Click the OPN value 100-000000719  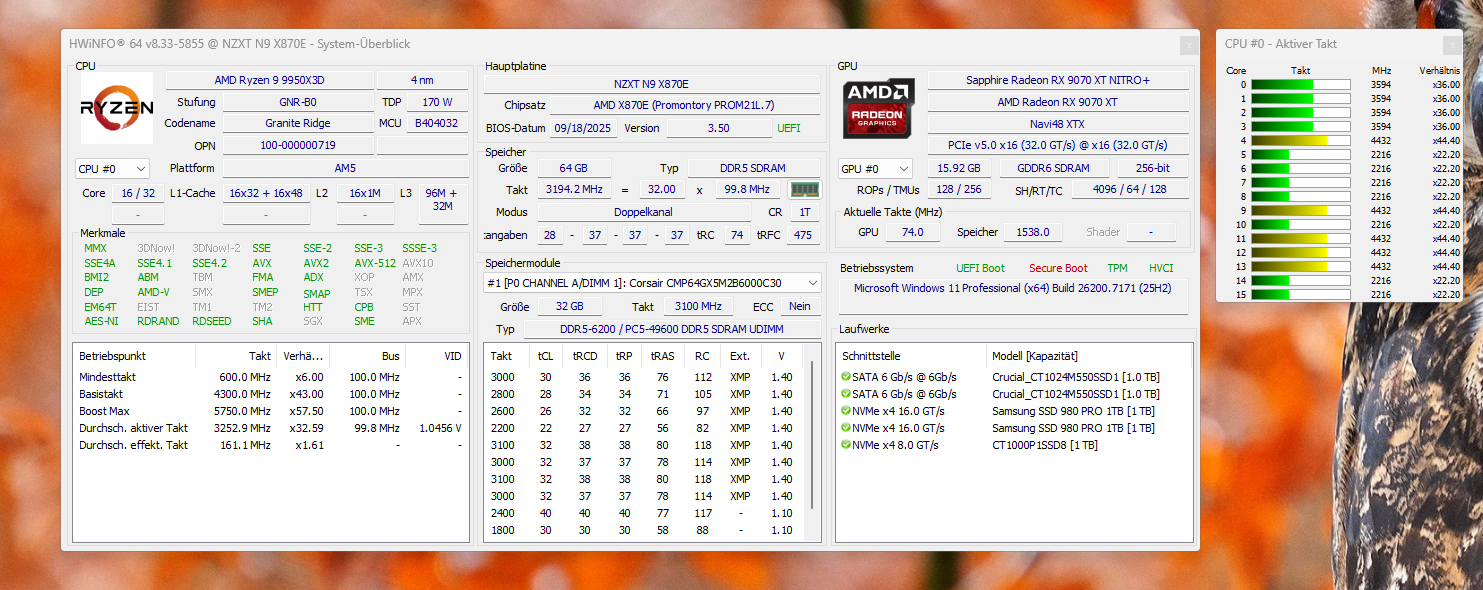pyautogui.click(x=297, y=145)
